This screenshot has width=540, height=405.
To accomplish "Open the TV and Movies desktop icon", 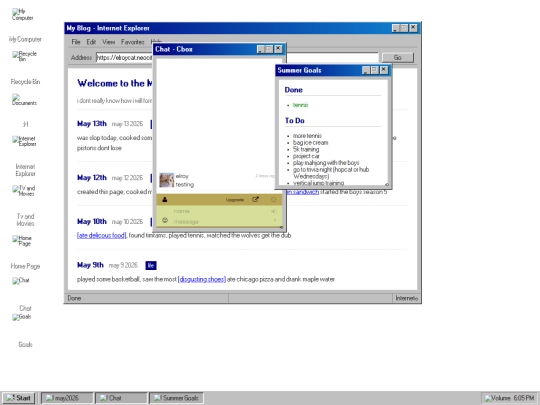I will 24,190.
